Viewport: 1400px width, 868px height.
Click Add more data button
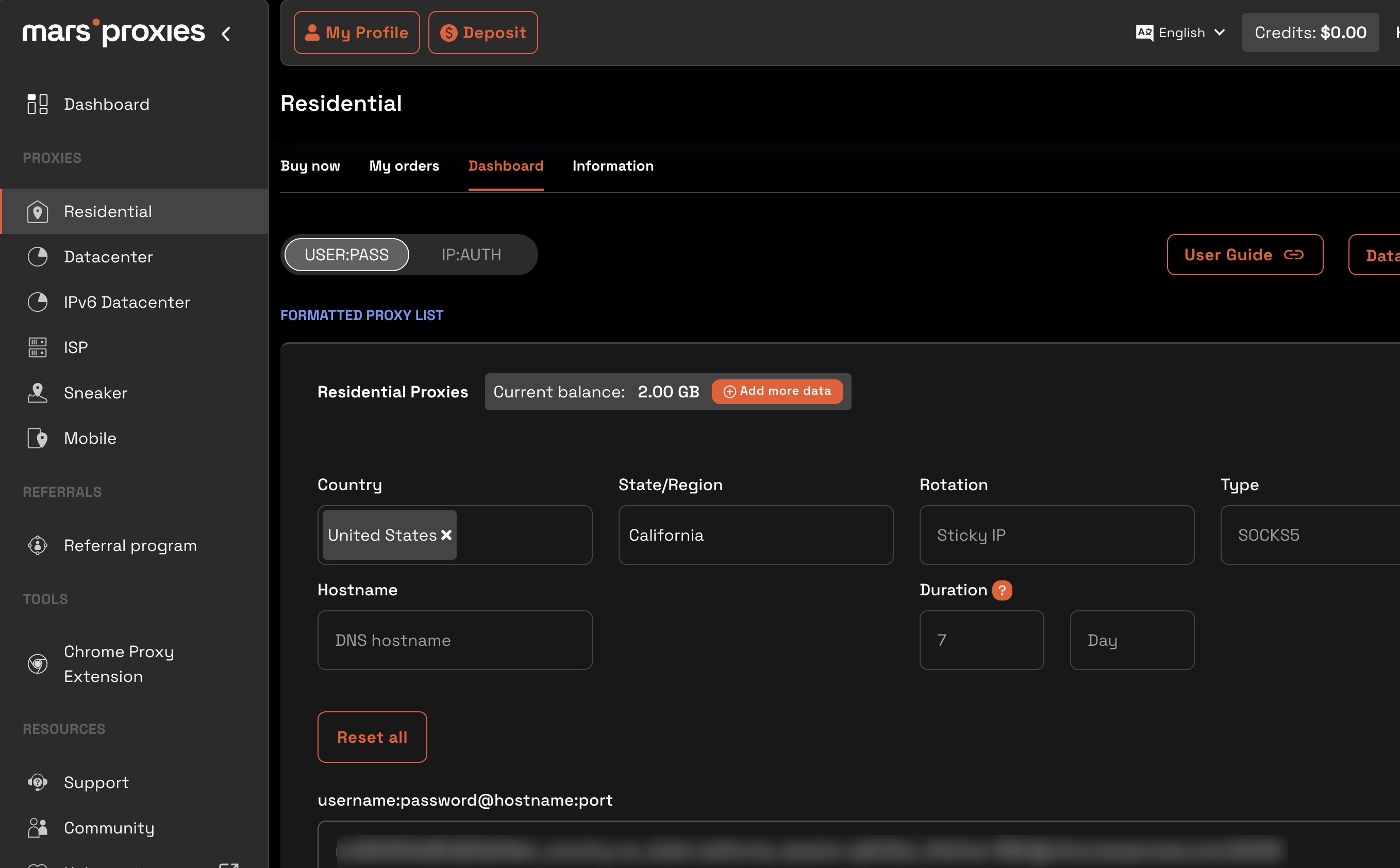777,392
